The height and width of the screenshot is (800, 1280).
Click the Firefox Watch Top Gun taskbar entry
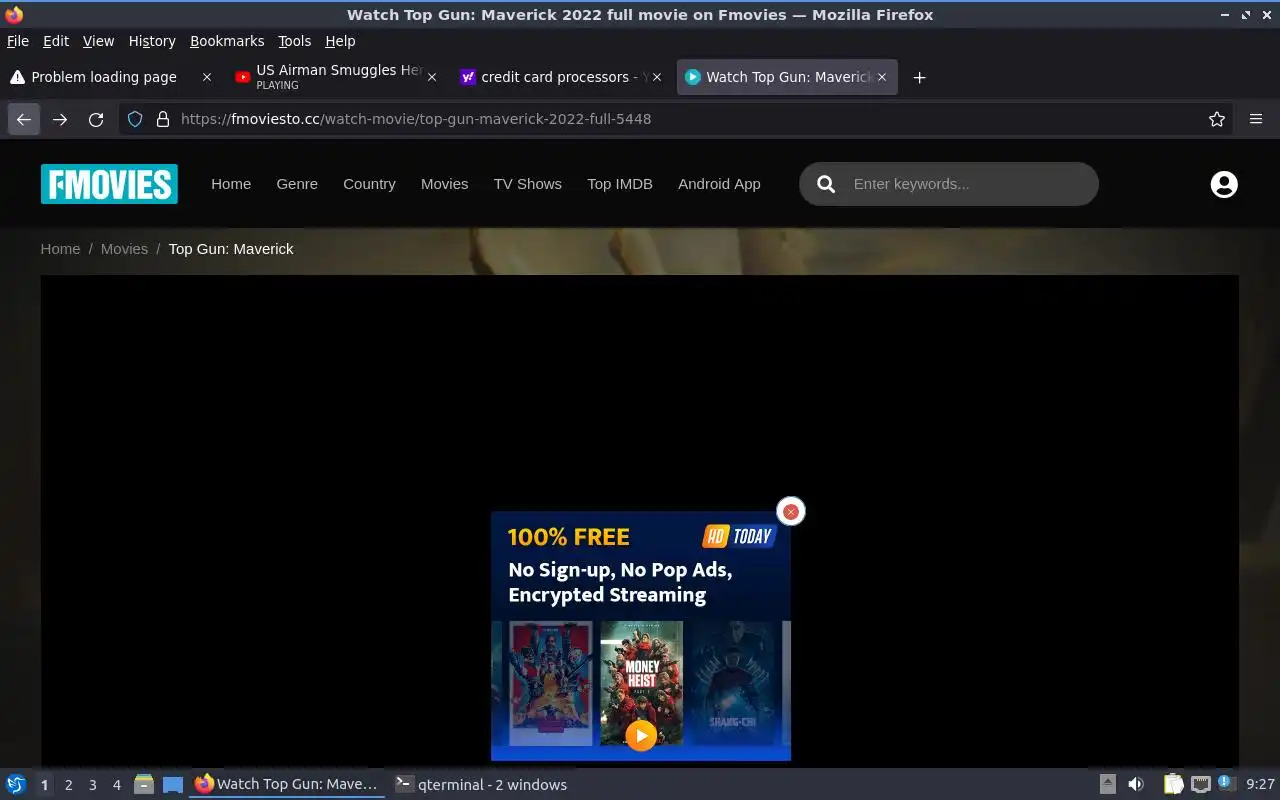[287, 785]
